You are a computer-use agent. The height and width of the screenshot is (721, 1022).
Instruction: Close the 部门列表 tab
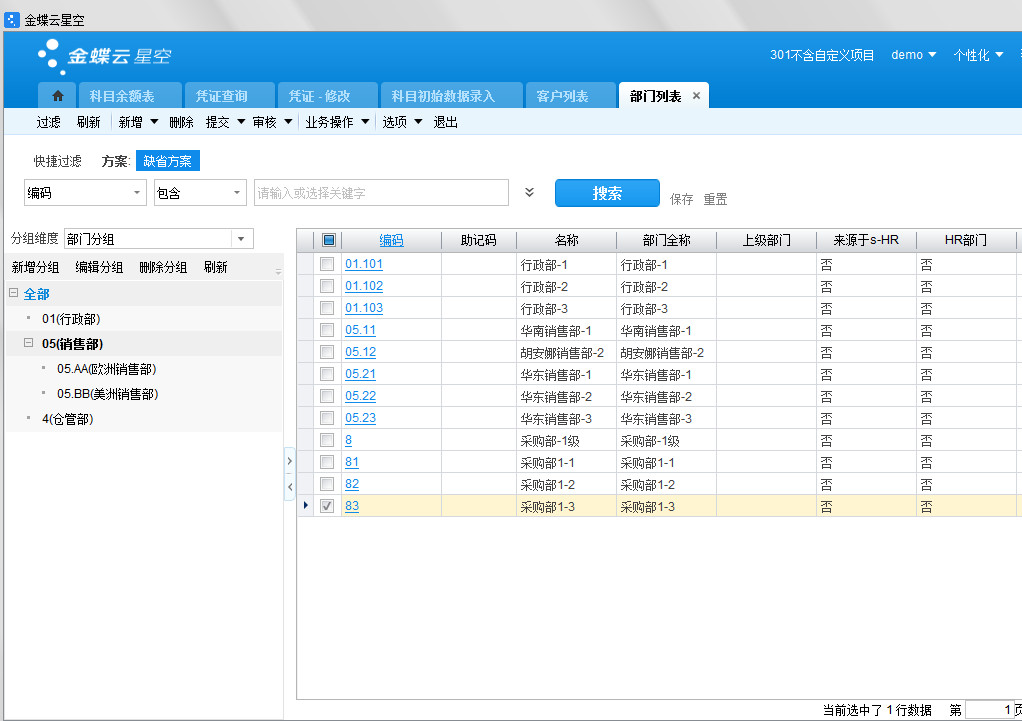pyautogui.click(x=697, y=96)
